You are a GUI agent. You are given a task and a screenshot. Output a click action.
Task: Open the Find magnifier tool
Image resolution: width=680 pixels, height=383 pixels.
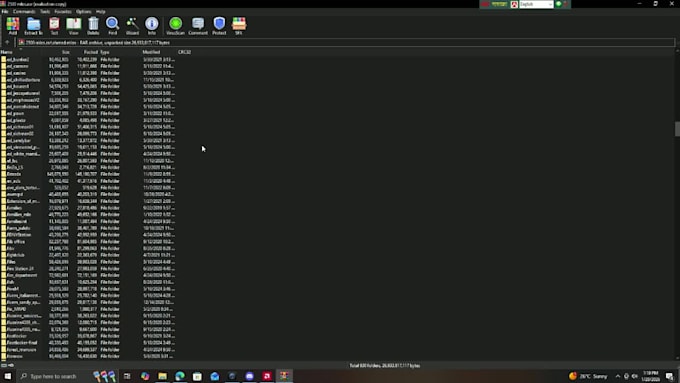pos(112,26)
